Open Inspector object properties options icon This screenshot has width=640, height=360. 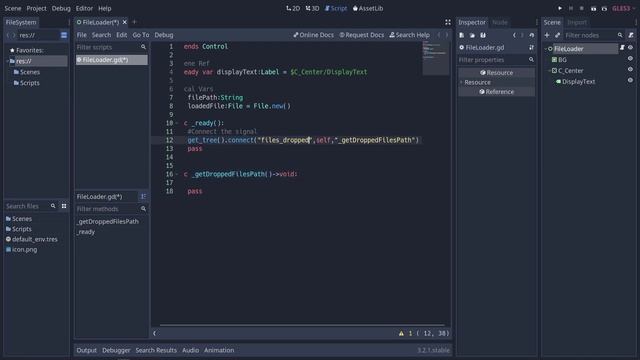(x=531, y=48)
